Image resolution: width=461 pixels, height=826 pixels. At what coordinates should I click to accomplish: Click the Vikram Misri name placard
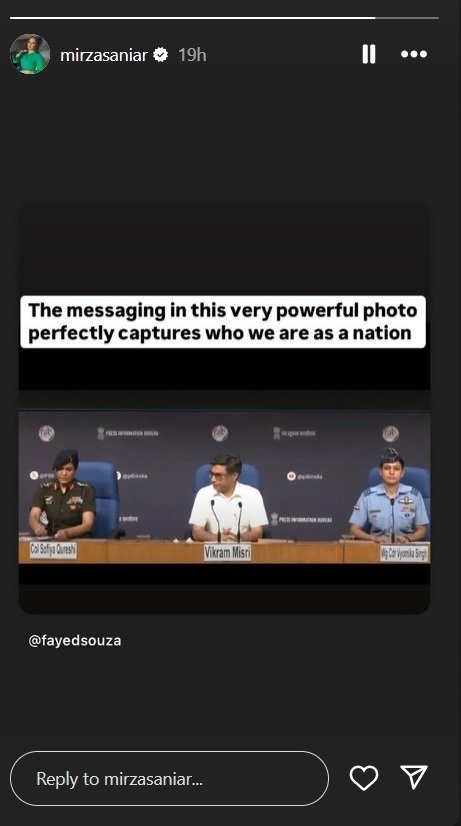point(228,553)
